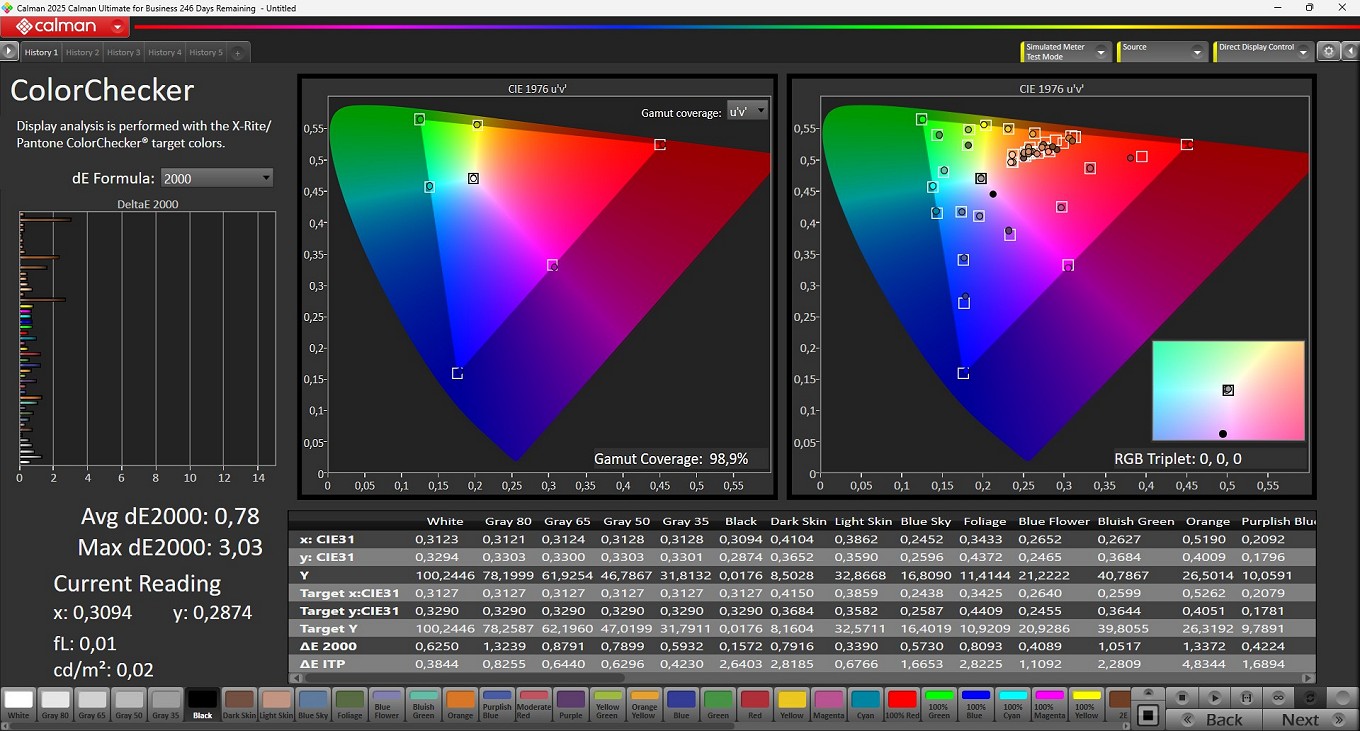Open the Direct Display Control dropdown
The width and height of the screenshot is (1360, 731).
pyautogui.click(x=1263, y=51)
